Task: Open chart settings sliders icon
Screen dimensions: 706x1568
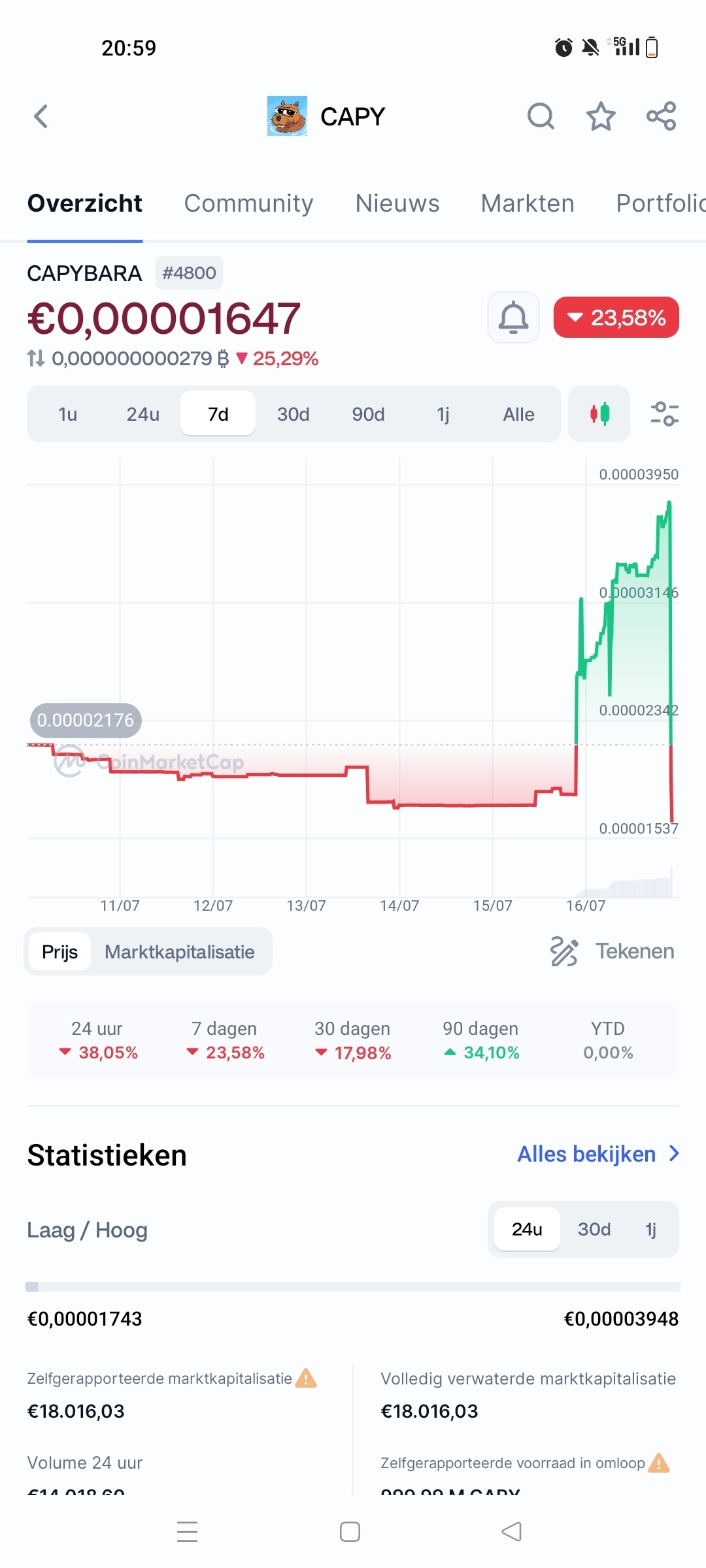Action: 664,414
